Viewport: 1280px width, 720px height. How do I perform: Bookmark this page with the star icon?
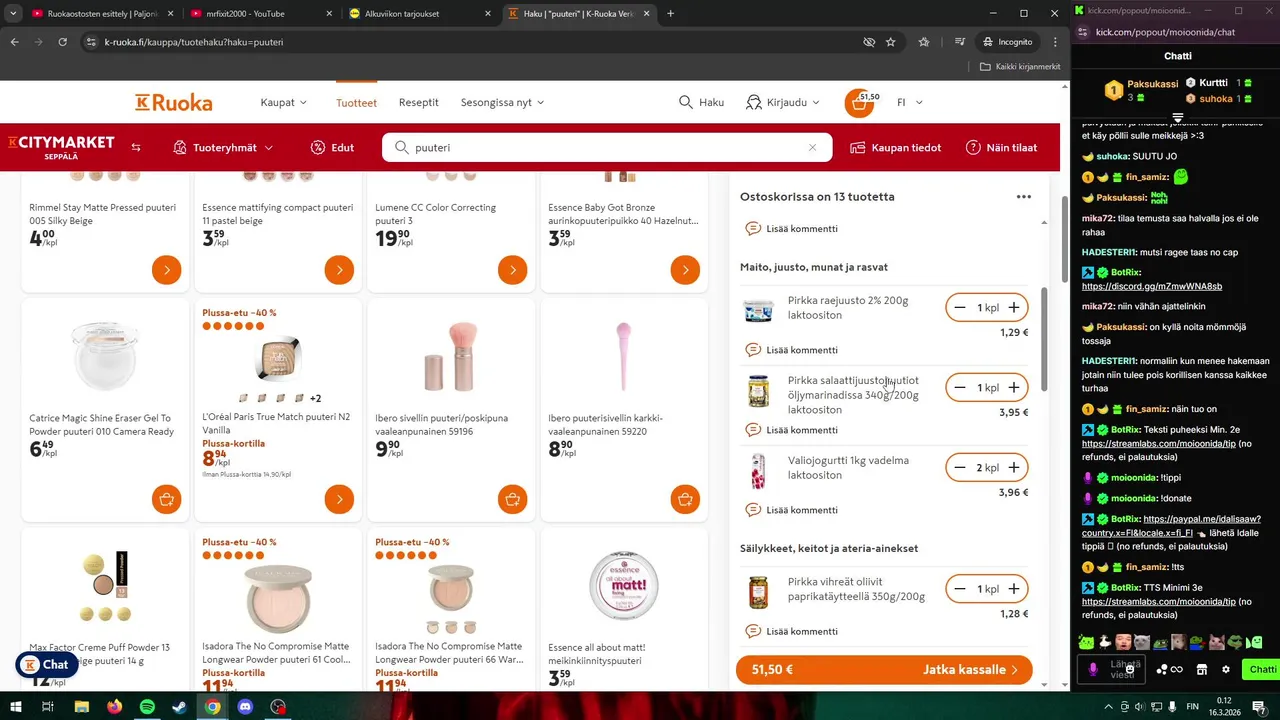tap(890, 42)
